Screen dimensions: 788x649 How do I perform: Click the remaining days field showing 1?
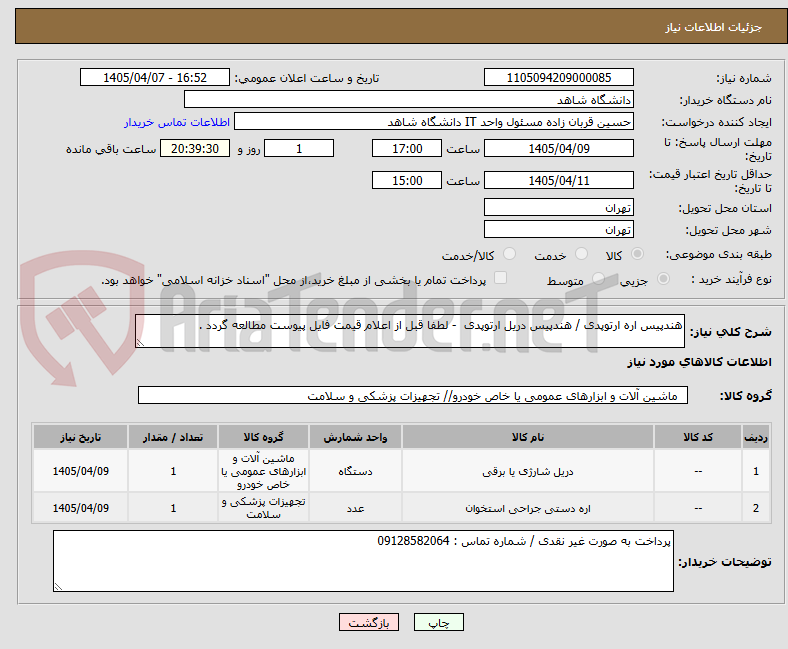(299, 148)
